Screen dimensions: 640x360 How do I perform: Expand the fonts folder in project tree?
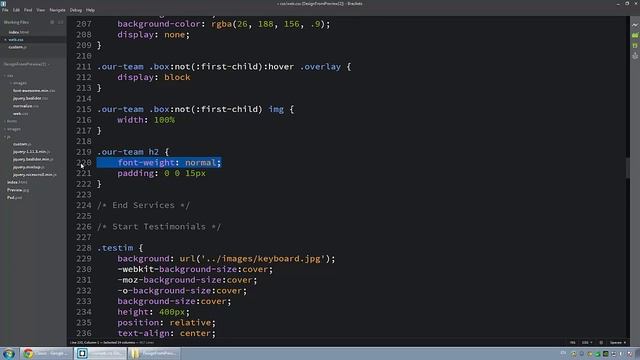pyautogui.click(x=11, y=121)
